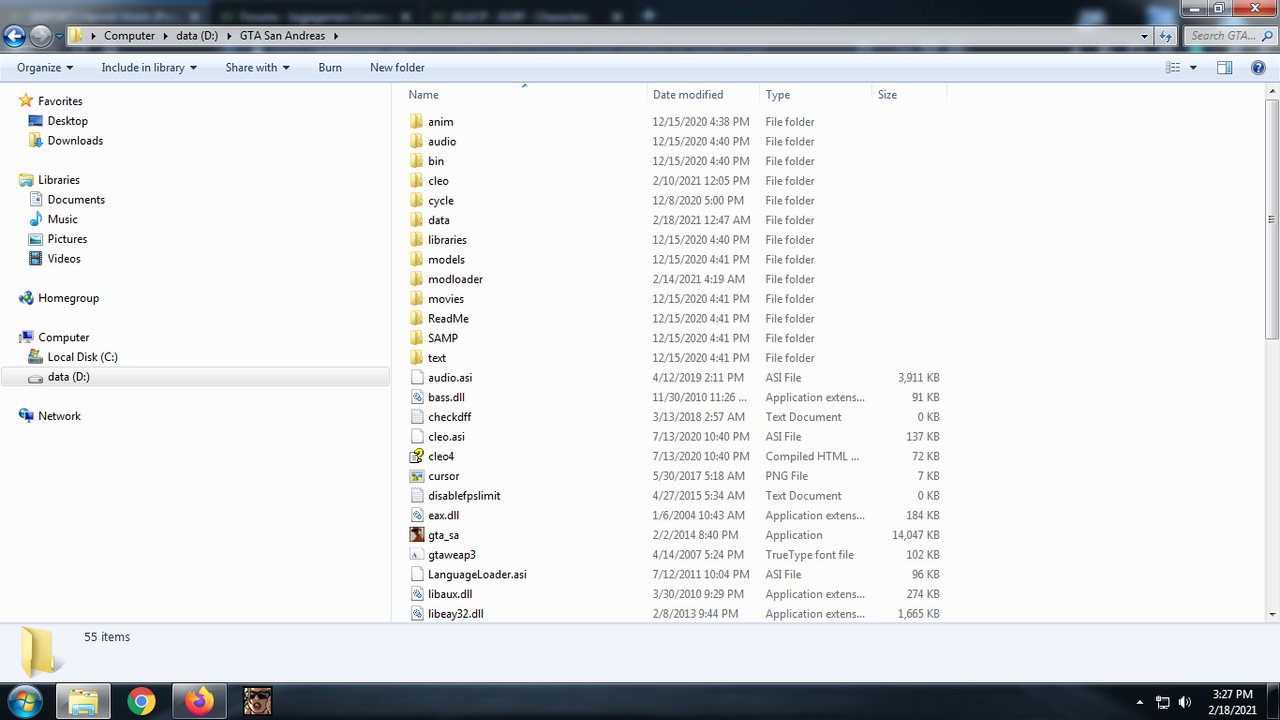Select the cursor PNG file icon
The image size is (1280, 720).
coord(417,476)
